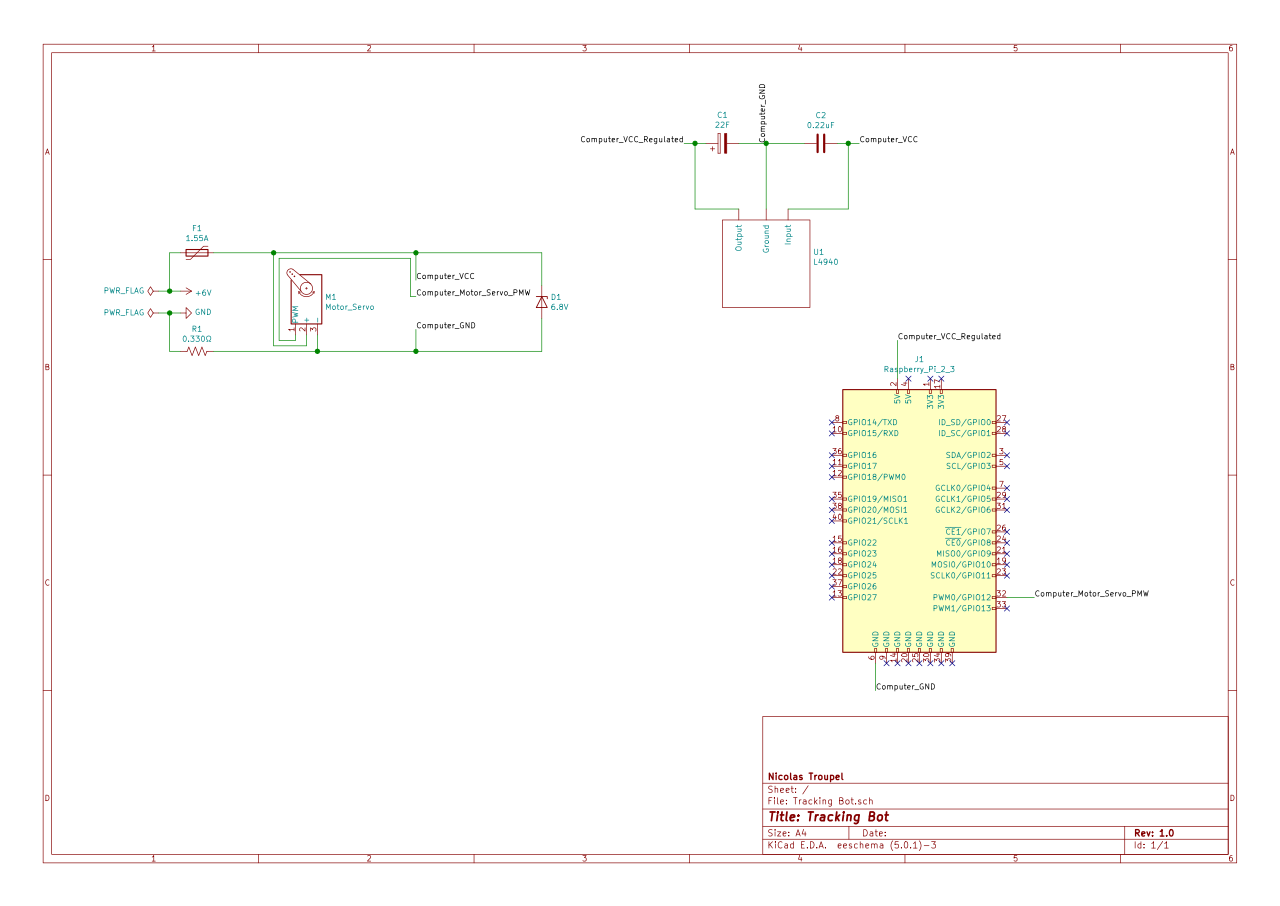
Task: Click the SDA/GPIO2 pin label
Action: click(x=968, y=455)
